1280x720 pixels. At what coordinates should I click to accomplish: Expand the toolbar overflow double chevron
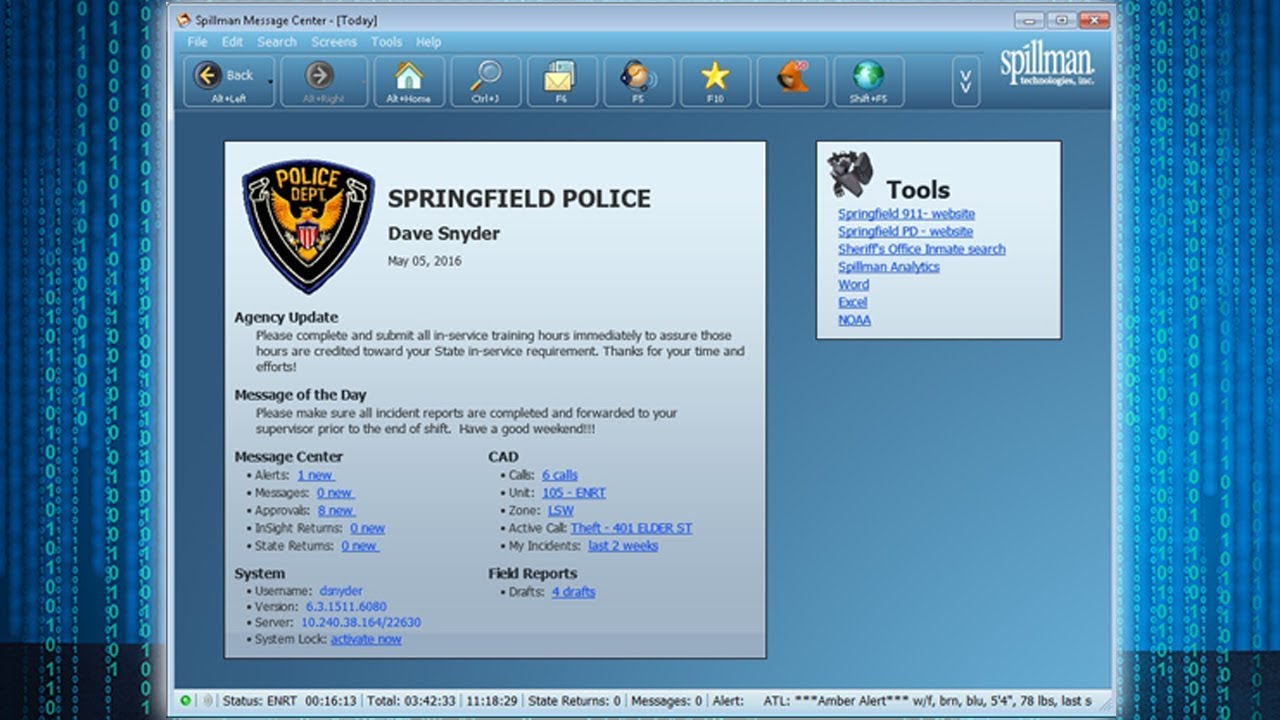965,81
